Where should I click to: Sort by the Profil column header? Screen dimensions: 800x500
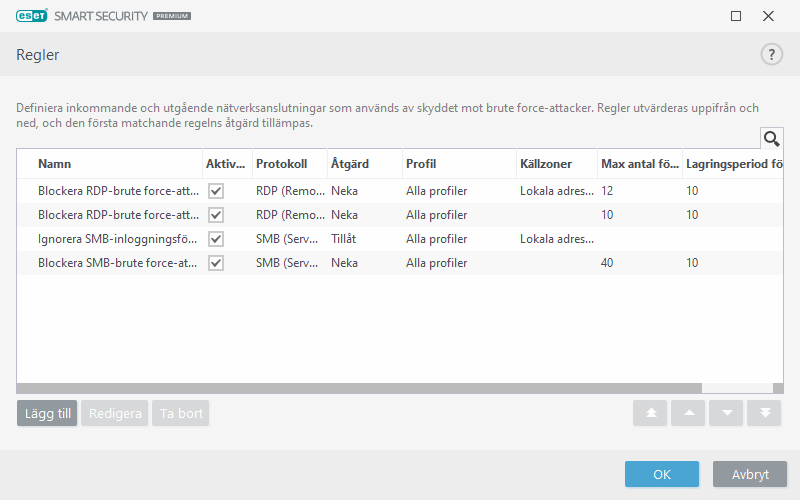coord(421,164)
